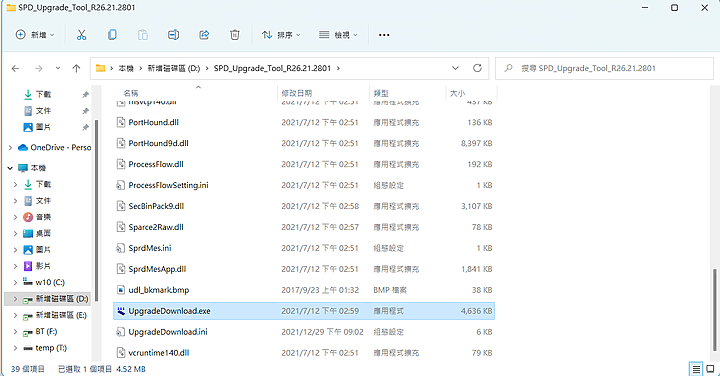Open the 新增 new item dropdown
Image resolution: width=720 pixels, height=376 pixels.
click(35, 35)
